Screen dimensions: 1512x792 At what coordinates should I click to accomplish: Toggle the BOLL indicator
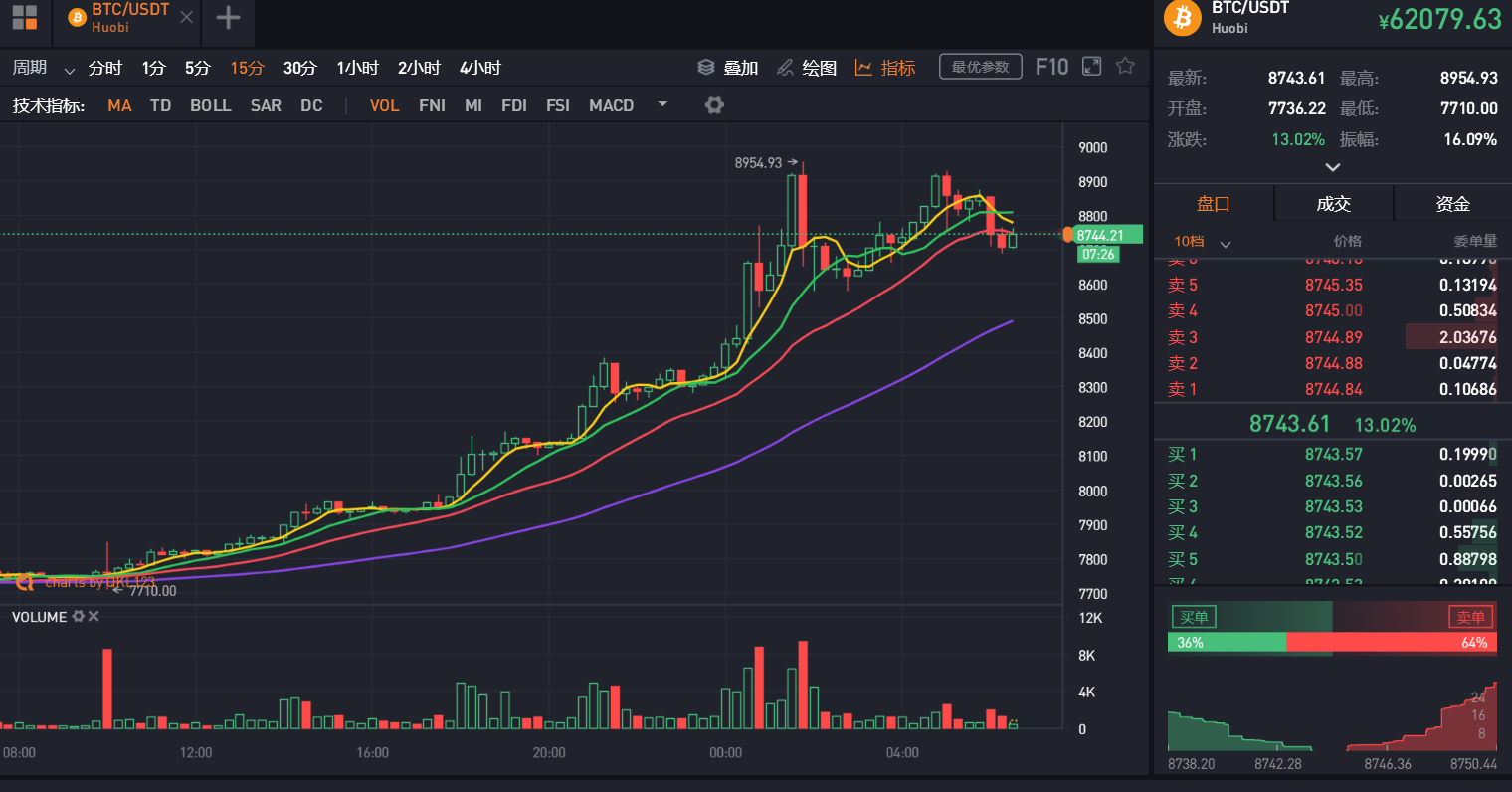coord(210,104)
